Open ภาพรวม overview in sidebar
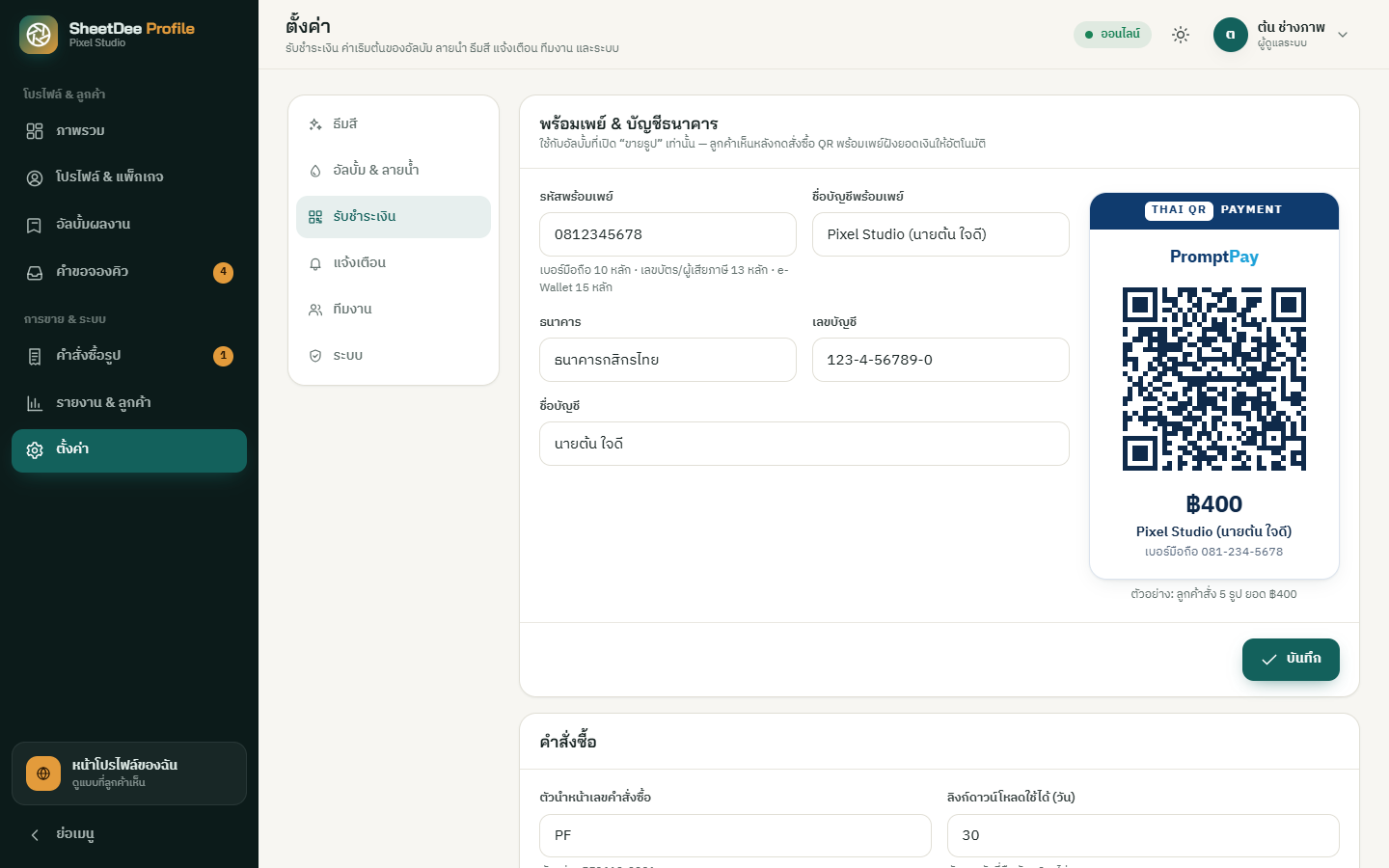The height and width of the screenshot is (868, 1389). (129, 131)
